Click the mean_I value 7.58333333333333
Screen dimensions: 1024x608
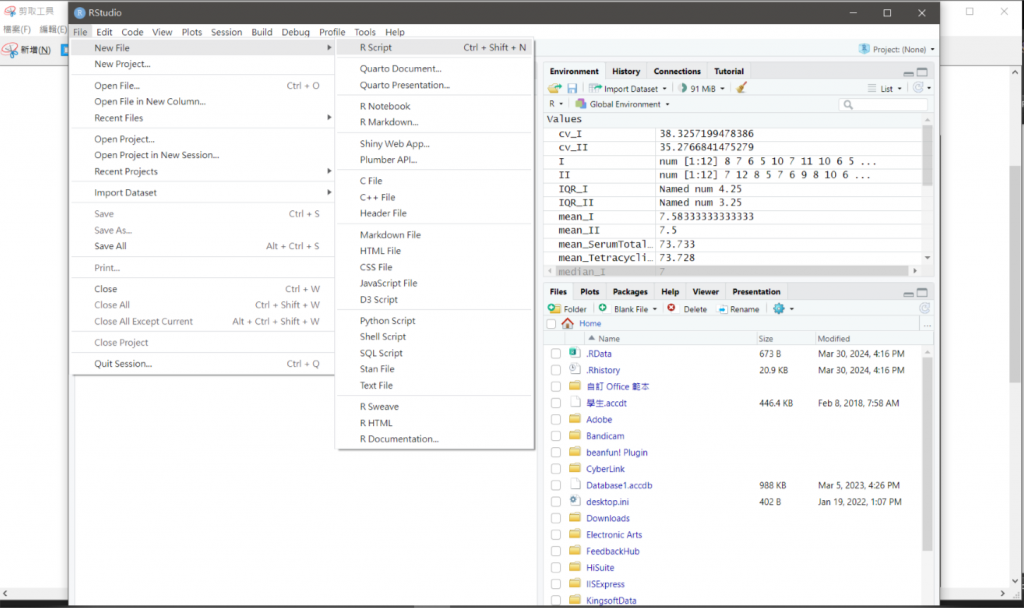click(706, 217)
